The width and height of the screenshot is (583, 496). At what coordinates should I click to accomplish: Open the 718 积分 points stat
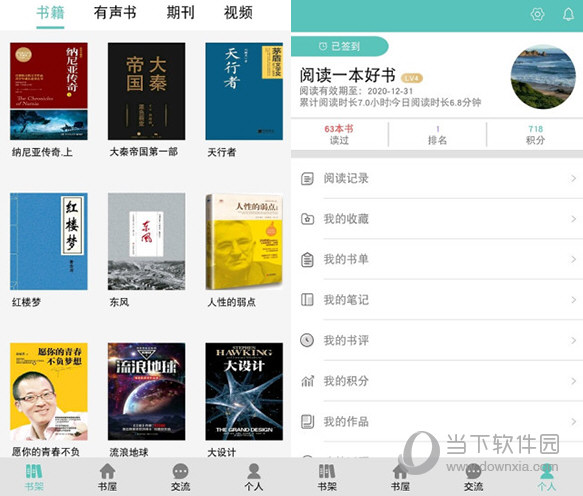pos(535,134)
